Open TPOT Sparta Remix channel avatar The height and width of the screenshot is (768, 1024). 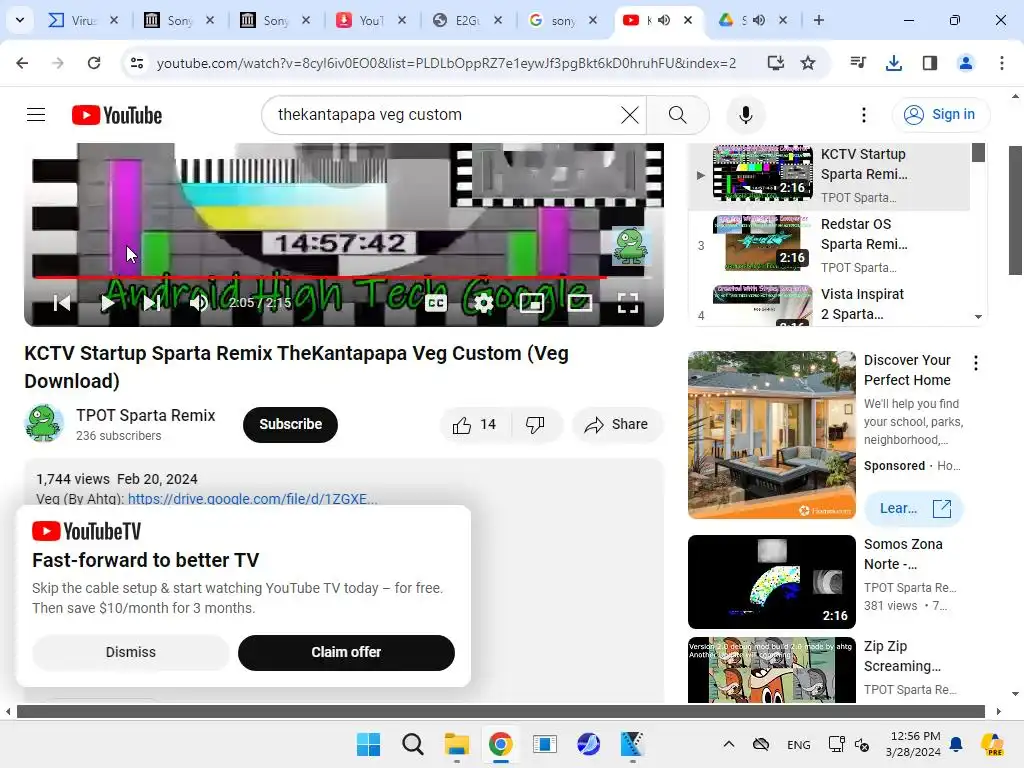coord(44,424)
